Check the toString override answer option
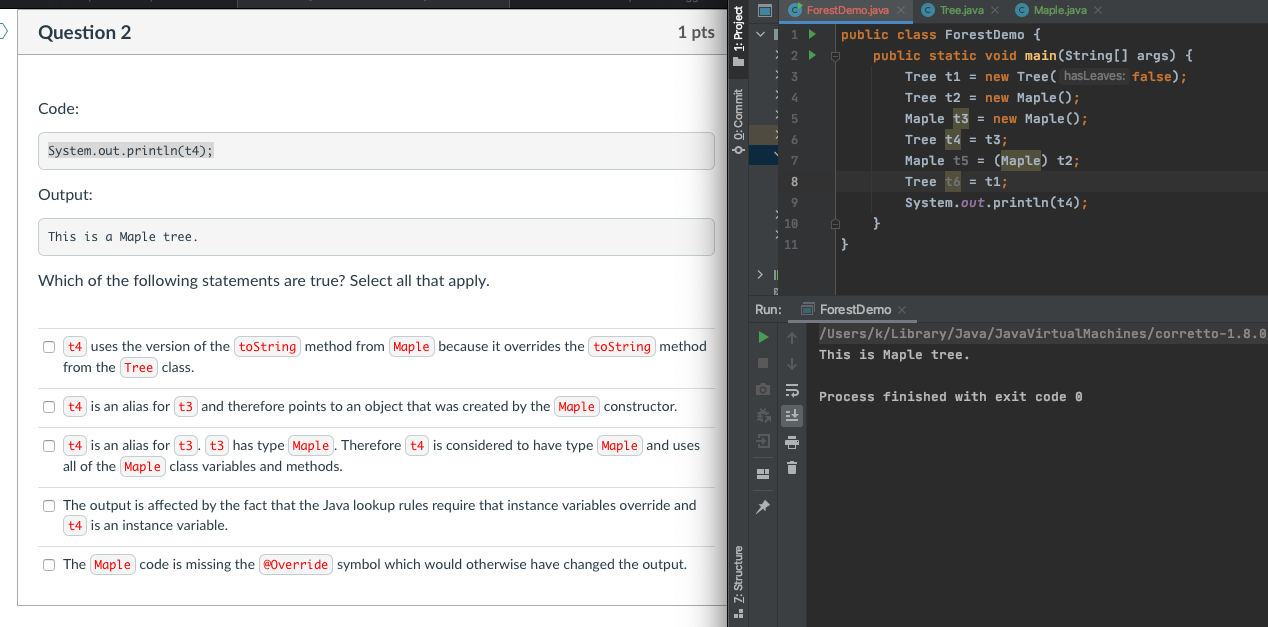1268x627 pixels. (49, 347)
